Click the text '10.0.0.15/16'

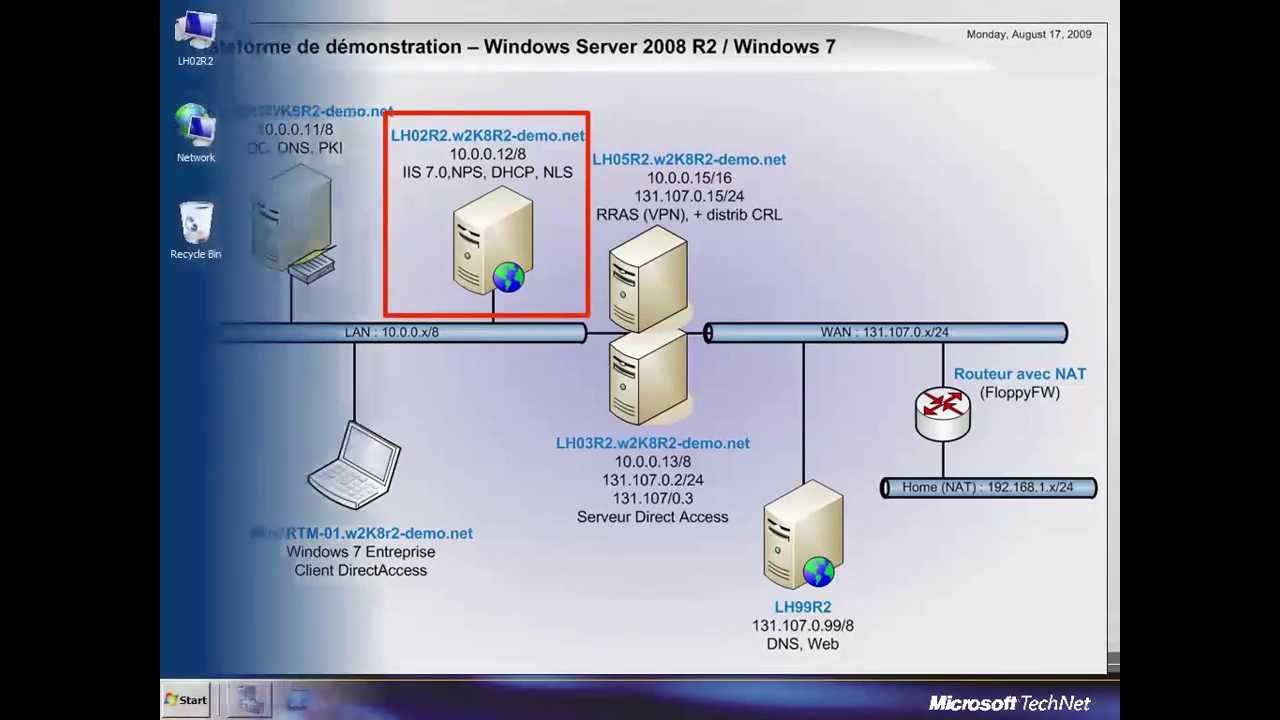click(x=689, y=178)
